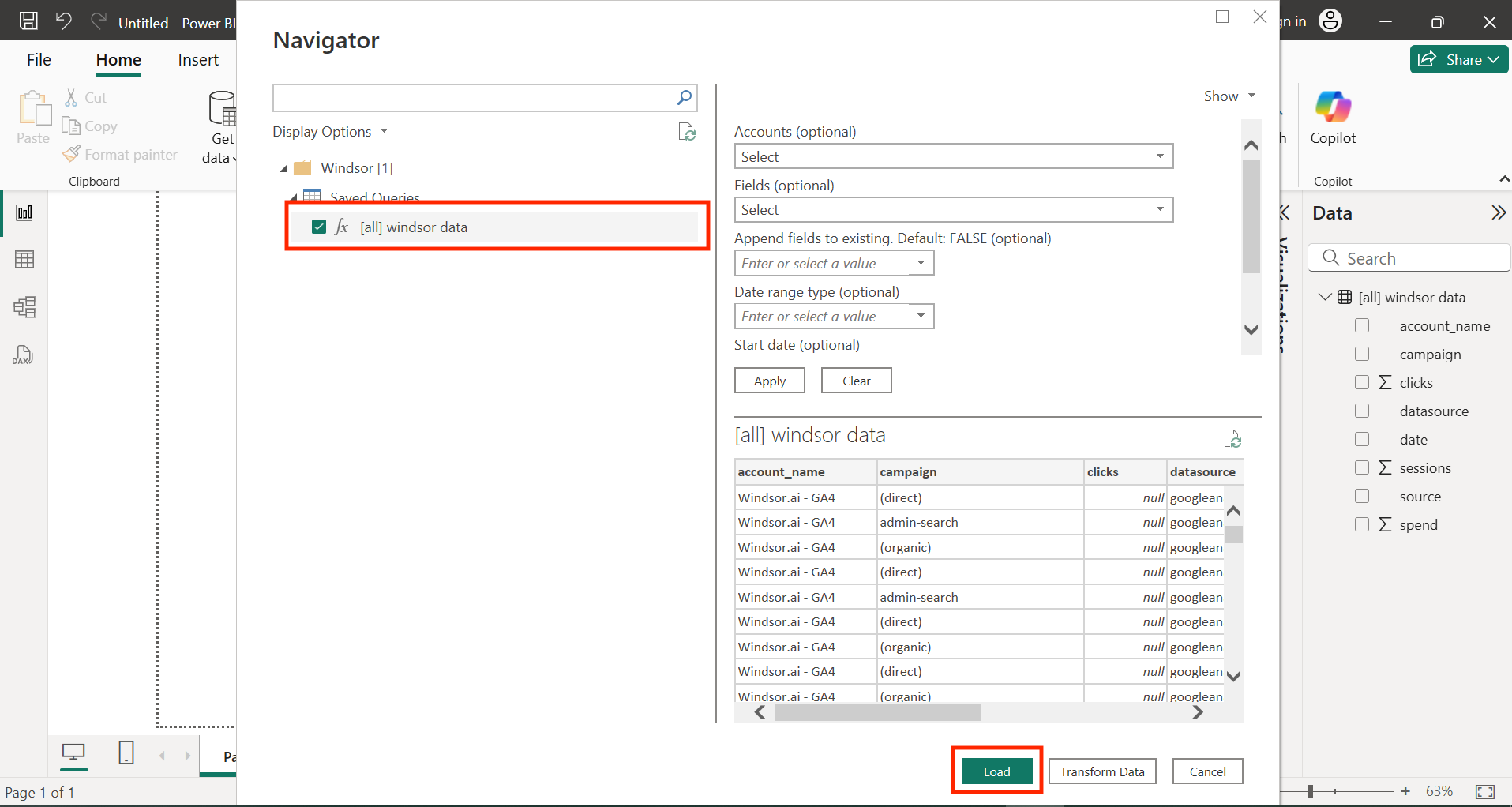Click horizontal scrollbar of preview table
Screen dimensions: 1512x807
click(878, 712)
